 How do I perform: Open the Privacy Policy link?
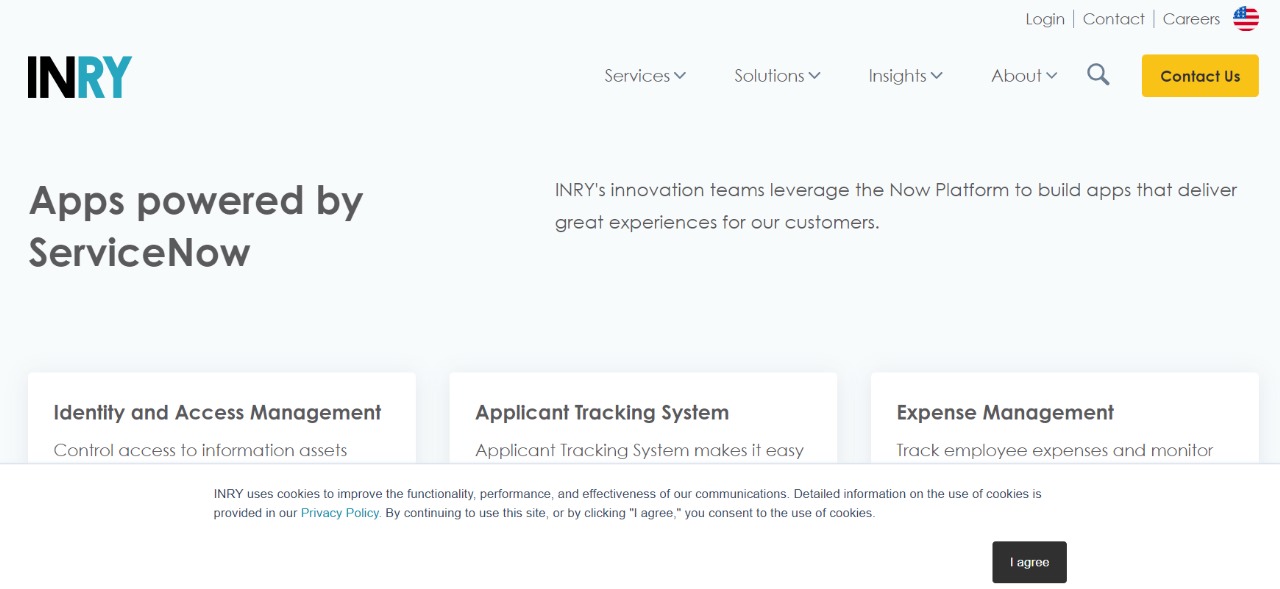340,513
